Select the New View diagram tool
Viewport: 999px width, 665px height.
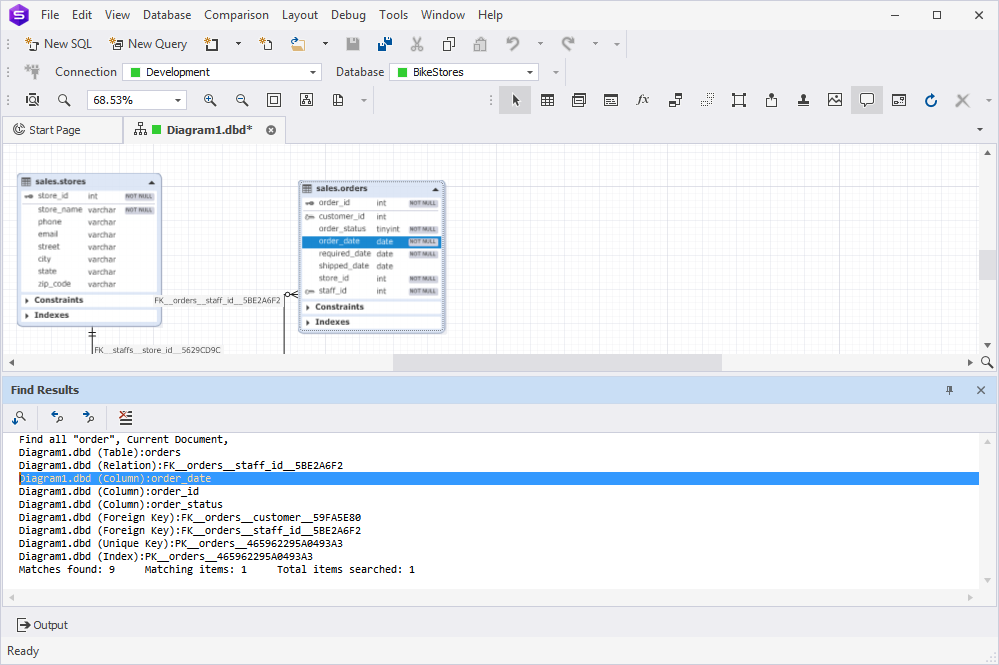click(x=579, y=100)
